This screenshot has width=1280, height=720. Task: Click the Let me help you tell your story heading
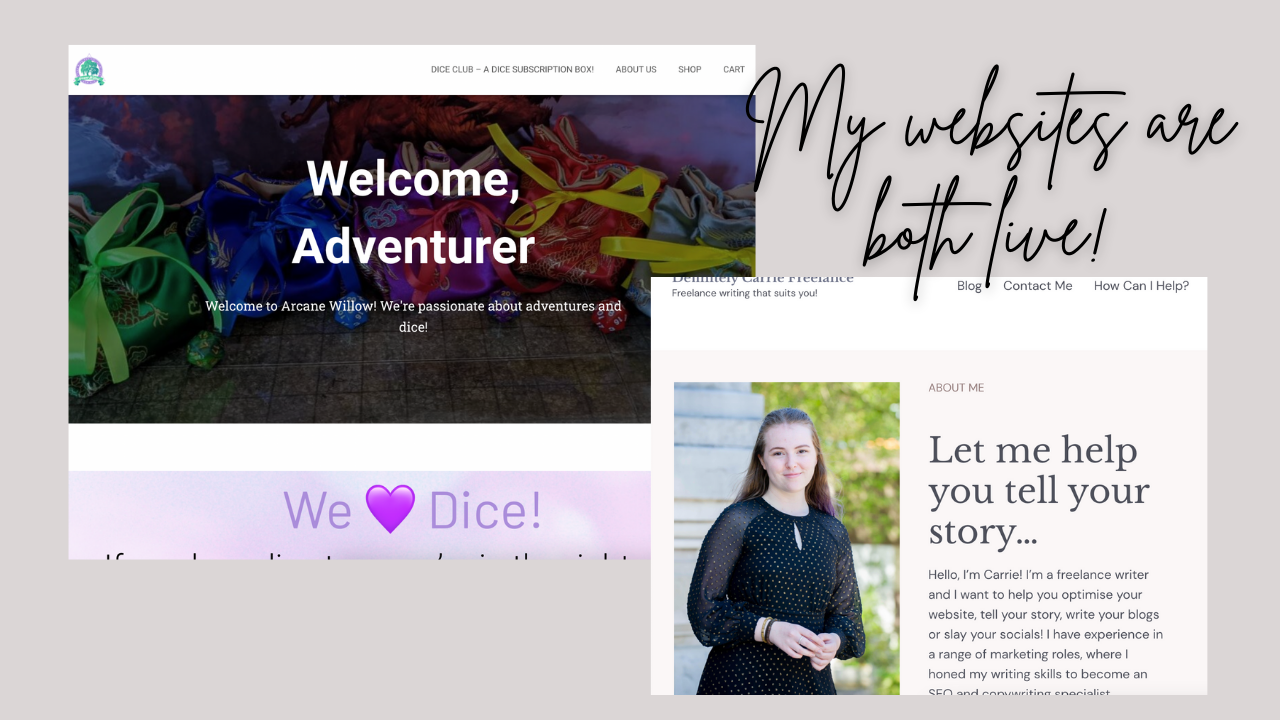1039,491
